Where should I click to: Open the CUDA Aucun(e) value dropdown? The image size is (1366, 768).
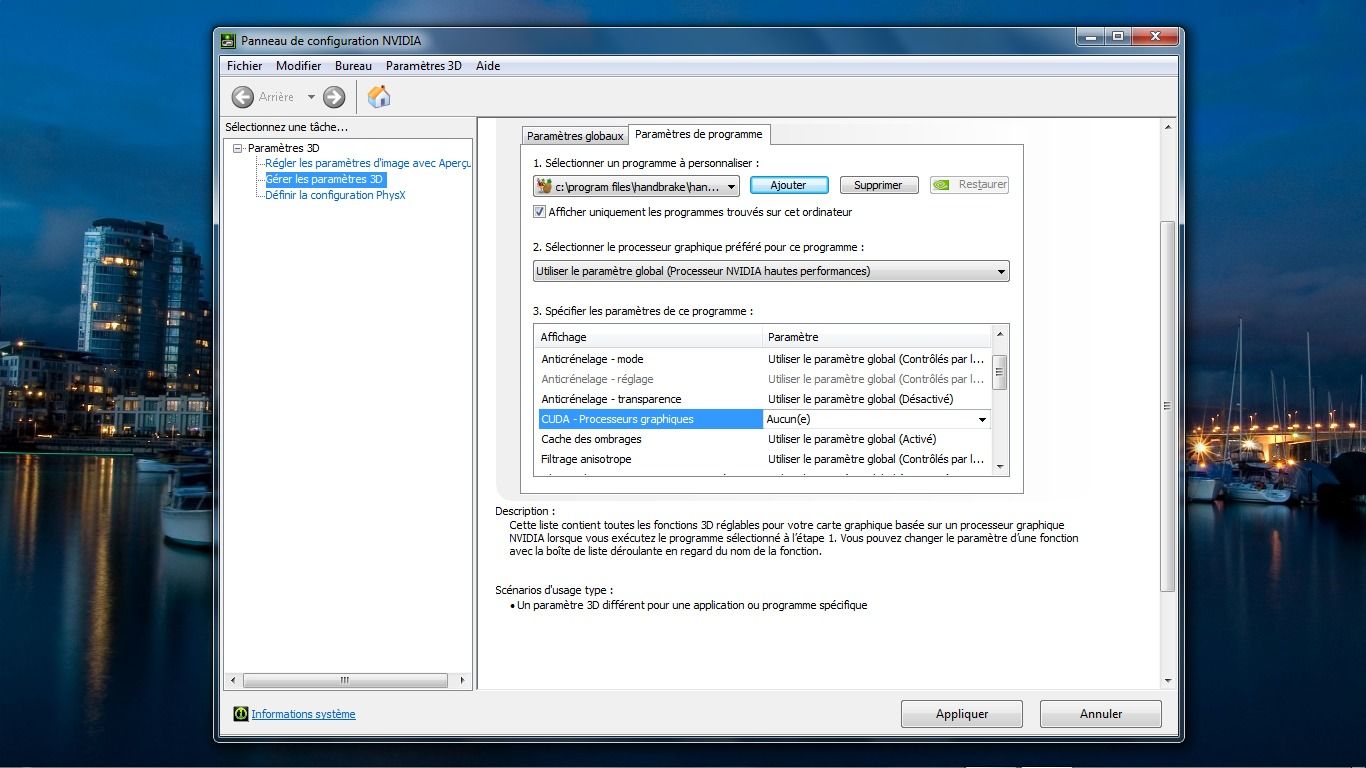tap(877, 419)
